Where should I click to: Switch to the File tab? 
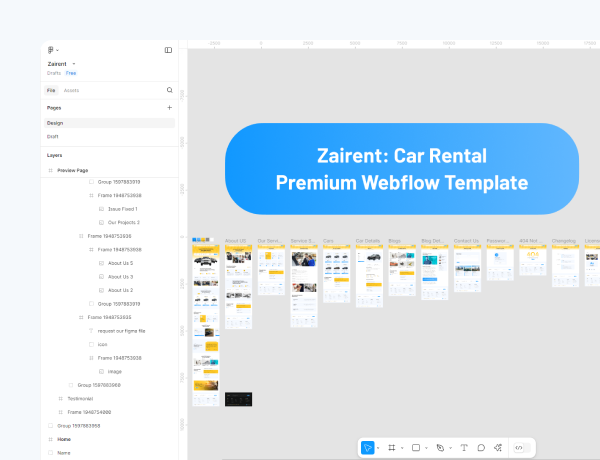tap(51, 90)
